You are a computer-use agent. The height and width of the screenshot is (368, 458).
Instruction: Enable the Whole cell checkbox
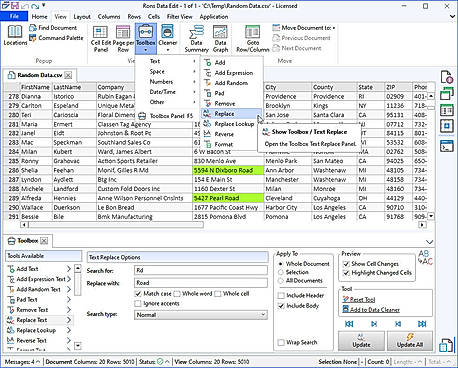[218, 294]
